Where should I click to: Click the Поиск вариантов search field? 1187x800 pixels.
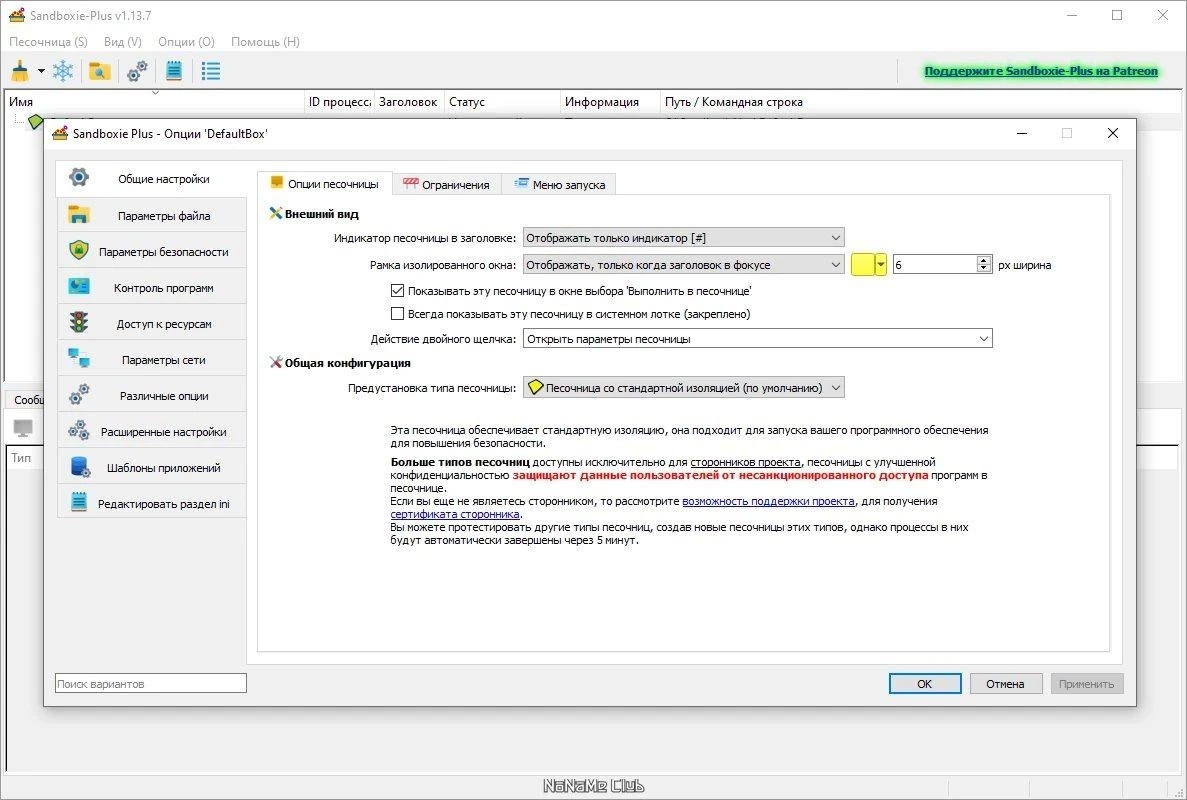point(151,683)
